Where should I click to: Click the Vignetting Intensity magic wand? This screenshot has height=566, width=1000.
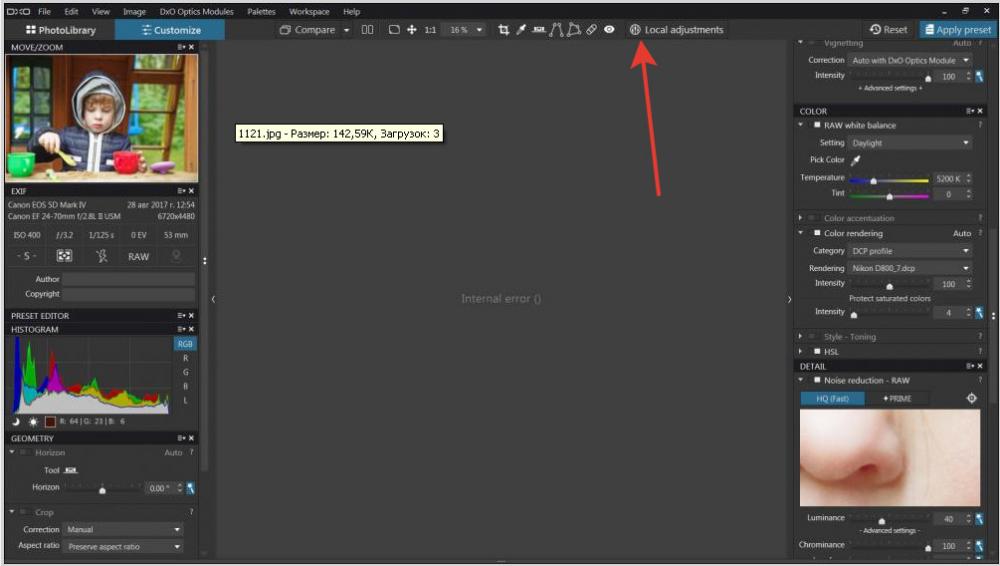(x=979, y=77)
